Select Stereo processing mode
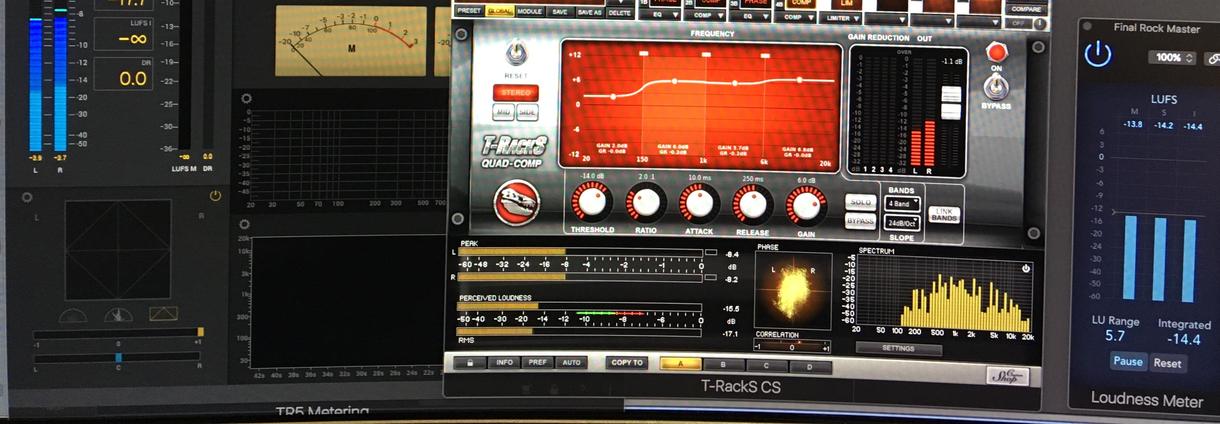The image size is (1220, 424). [515, 93]
